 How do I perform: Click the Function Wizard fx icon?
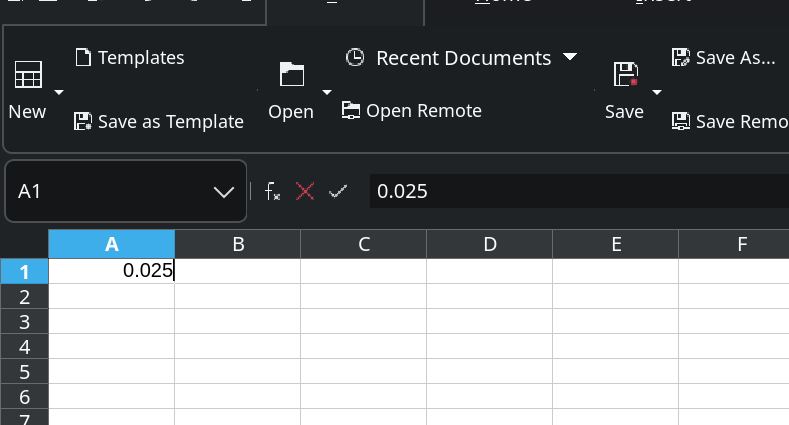[272, 191]
